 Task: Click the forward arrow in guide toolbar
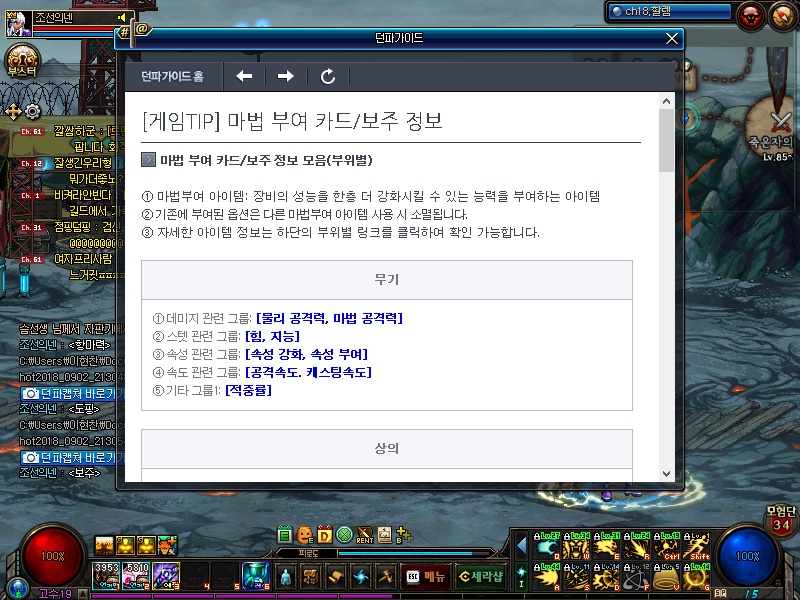tap(285, 76)
